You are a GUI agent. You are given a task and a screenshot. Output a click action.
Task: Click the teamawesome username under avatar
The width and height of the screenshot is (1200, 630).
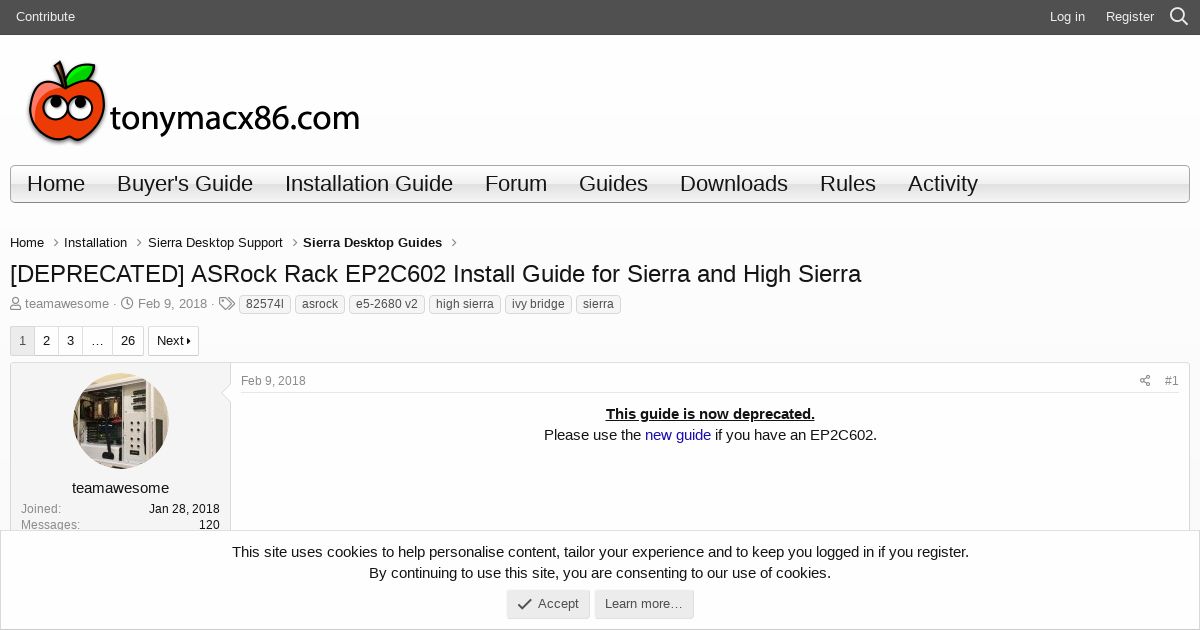(x=120, y=488)
